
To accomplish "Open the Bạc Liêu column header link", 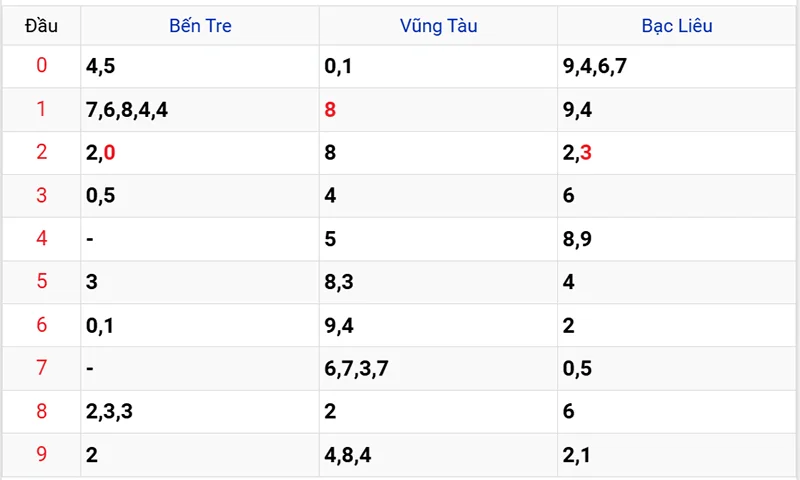I will pos(677,26).
